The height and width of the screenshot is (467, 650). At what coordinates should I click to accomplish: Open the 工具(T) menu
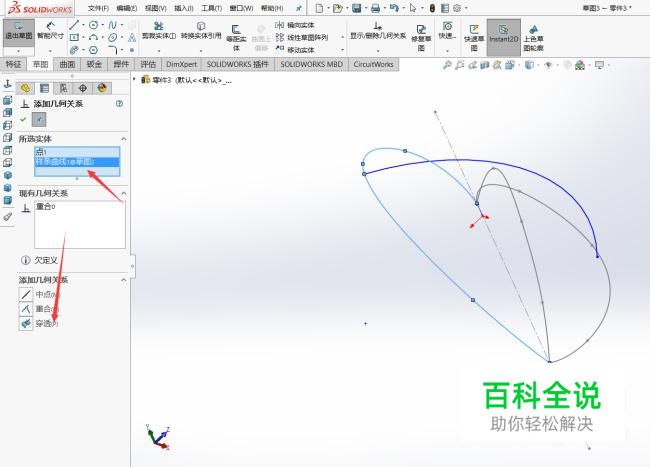pos(211,8)
